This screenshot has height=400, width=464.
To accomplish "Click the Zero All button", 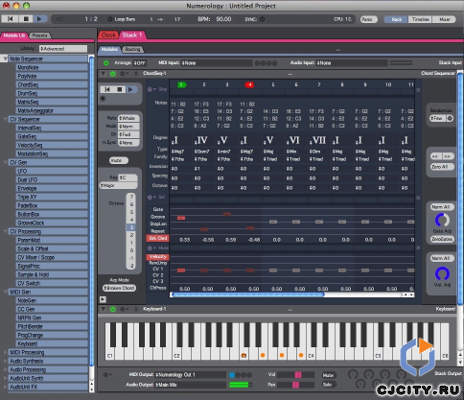I will (442, 166).
